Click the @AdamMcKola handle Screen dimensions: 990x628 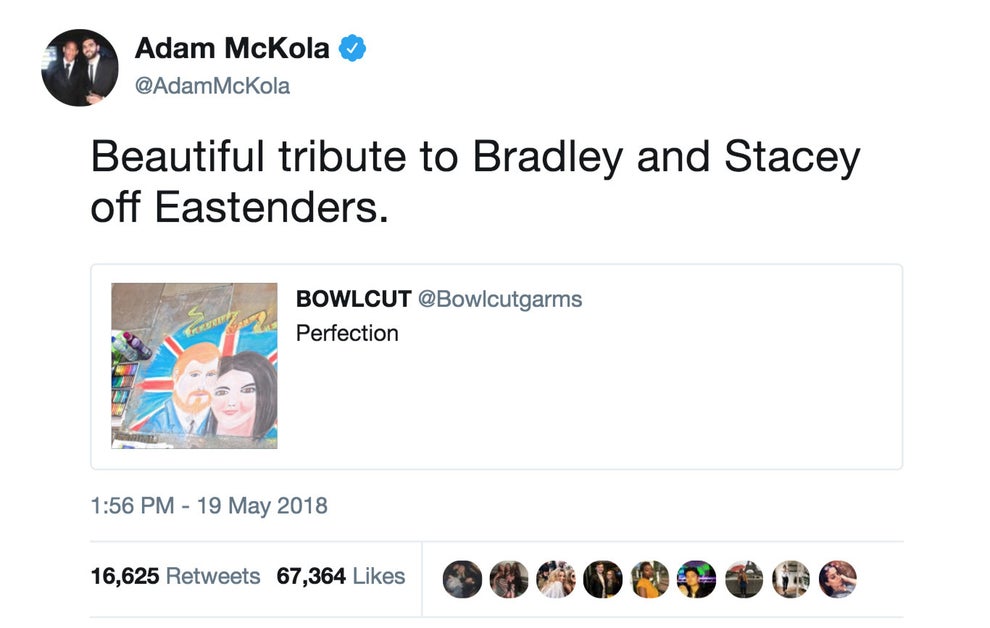tap(210, 85)
